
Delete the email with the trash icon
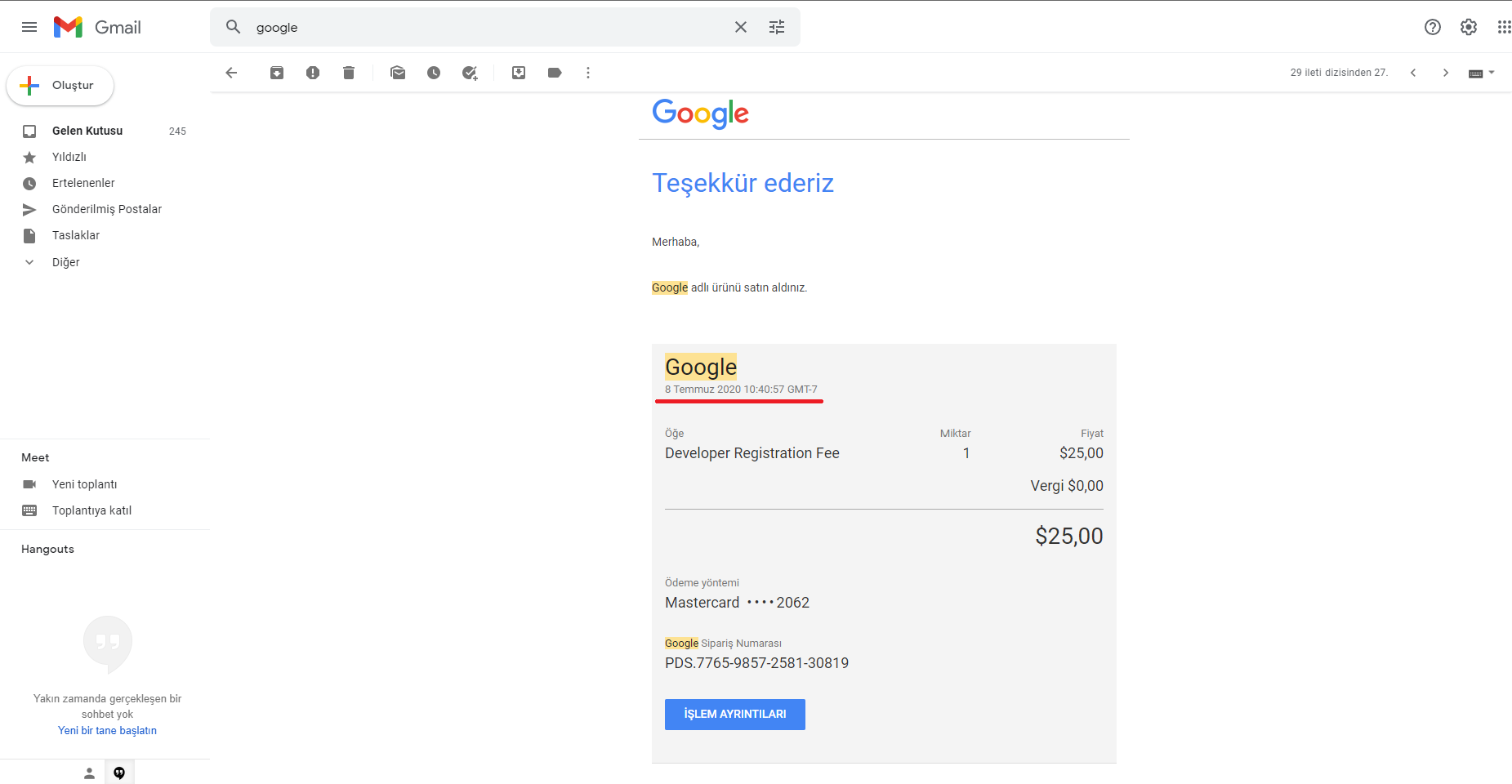[x=349, y=73]
